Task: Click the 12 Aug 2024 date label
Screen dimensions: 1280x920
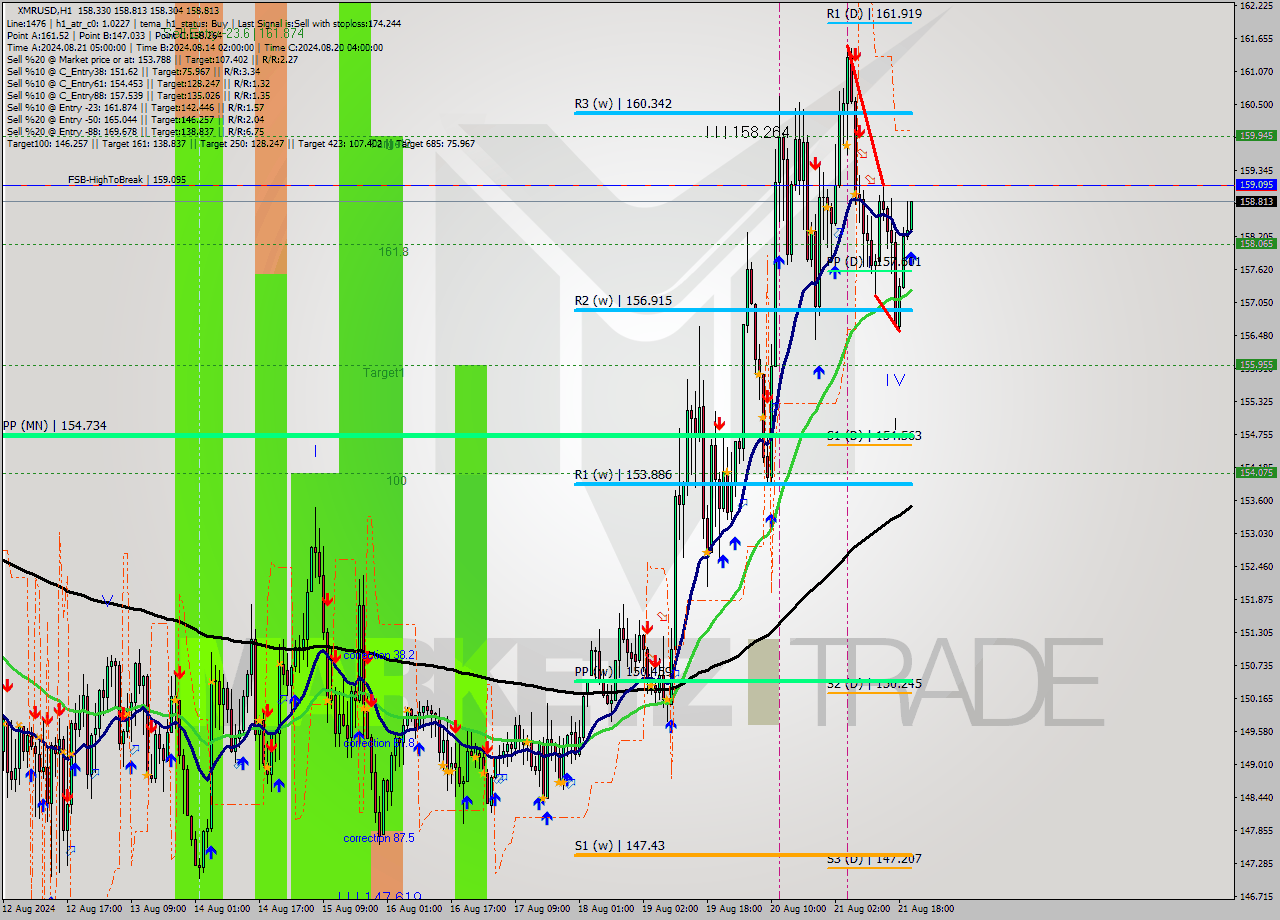Action: tap(27, 909)
